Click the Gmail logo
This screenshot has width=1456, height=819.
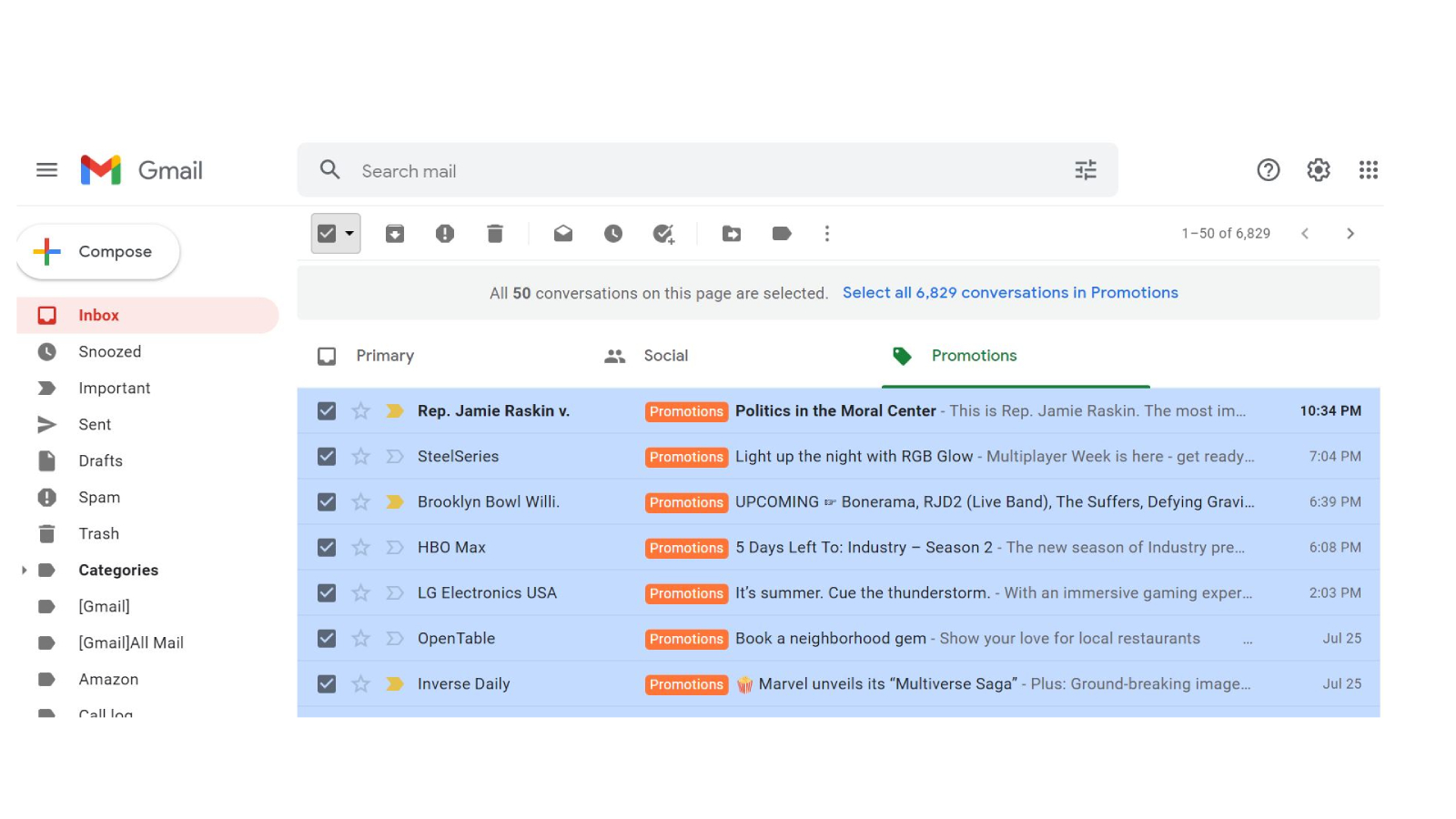pyautogui.click(x=142, y=170)
